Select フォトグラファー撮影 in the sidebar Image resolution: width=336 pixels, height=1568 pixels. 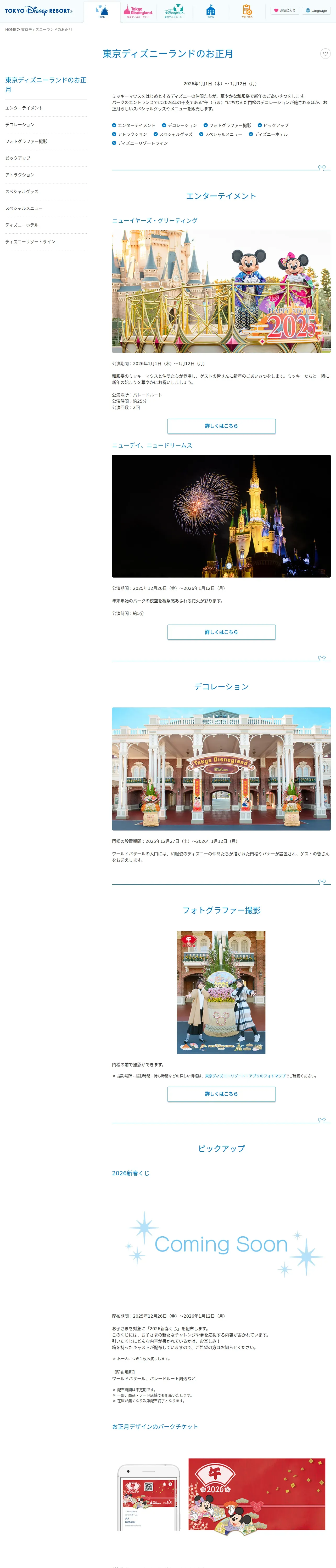[x=46, y=141]
